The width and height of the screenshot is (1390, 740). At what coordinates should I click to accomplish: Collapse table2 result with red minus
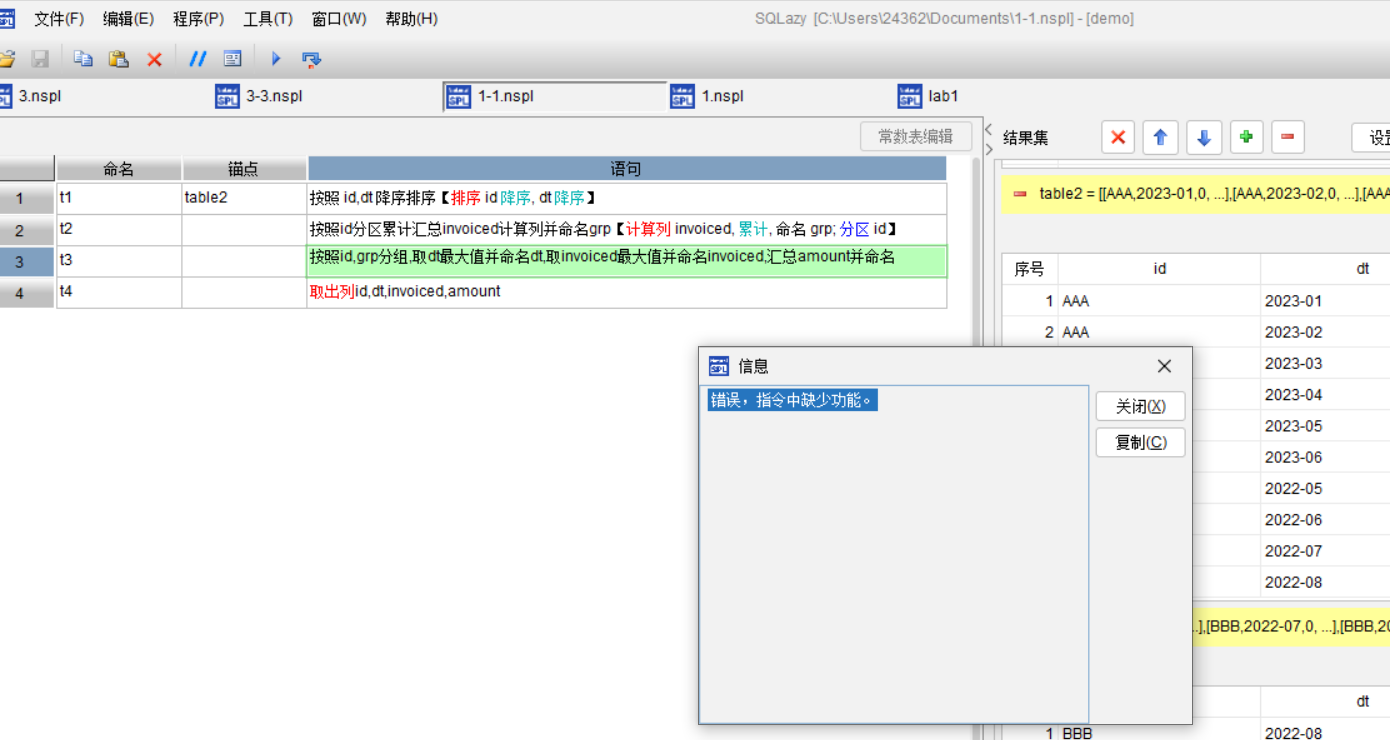(x=1020, y=193)
